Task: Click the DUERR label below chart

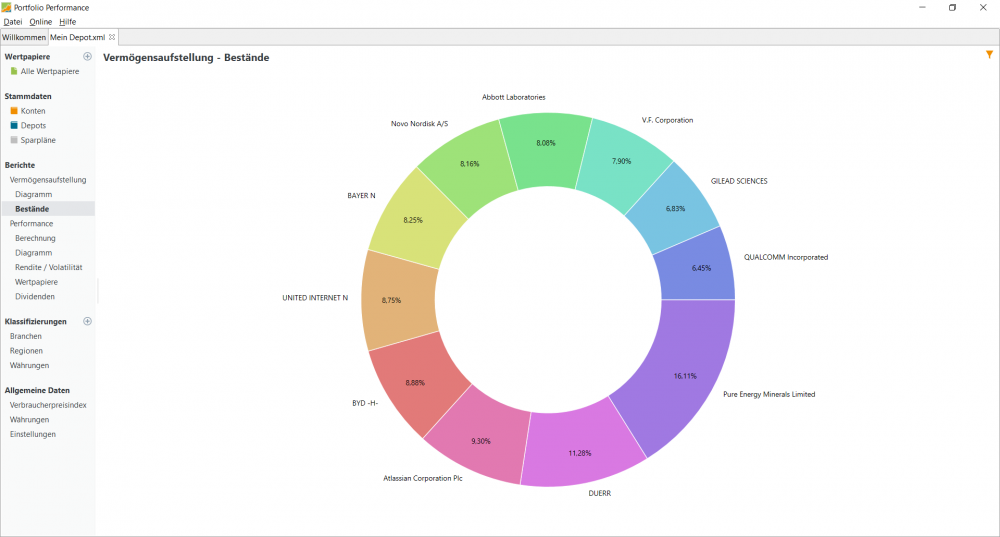Action: coord(599,493)
